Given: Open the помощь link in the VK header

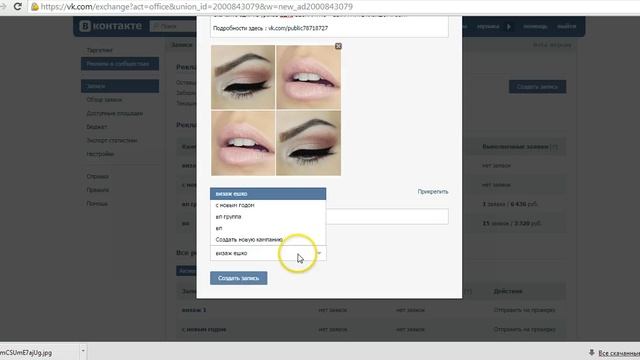Looking at the screenshot, I should [535, 27].
